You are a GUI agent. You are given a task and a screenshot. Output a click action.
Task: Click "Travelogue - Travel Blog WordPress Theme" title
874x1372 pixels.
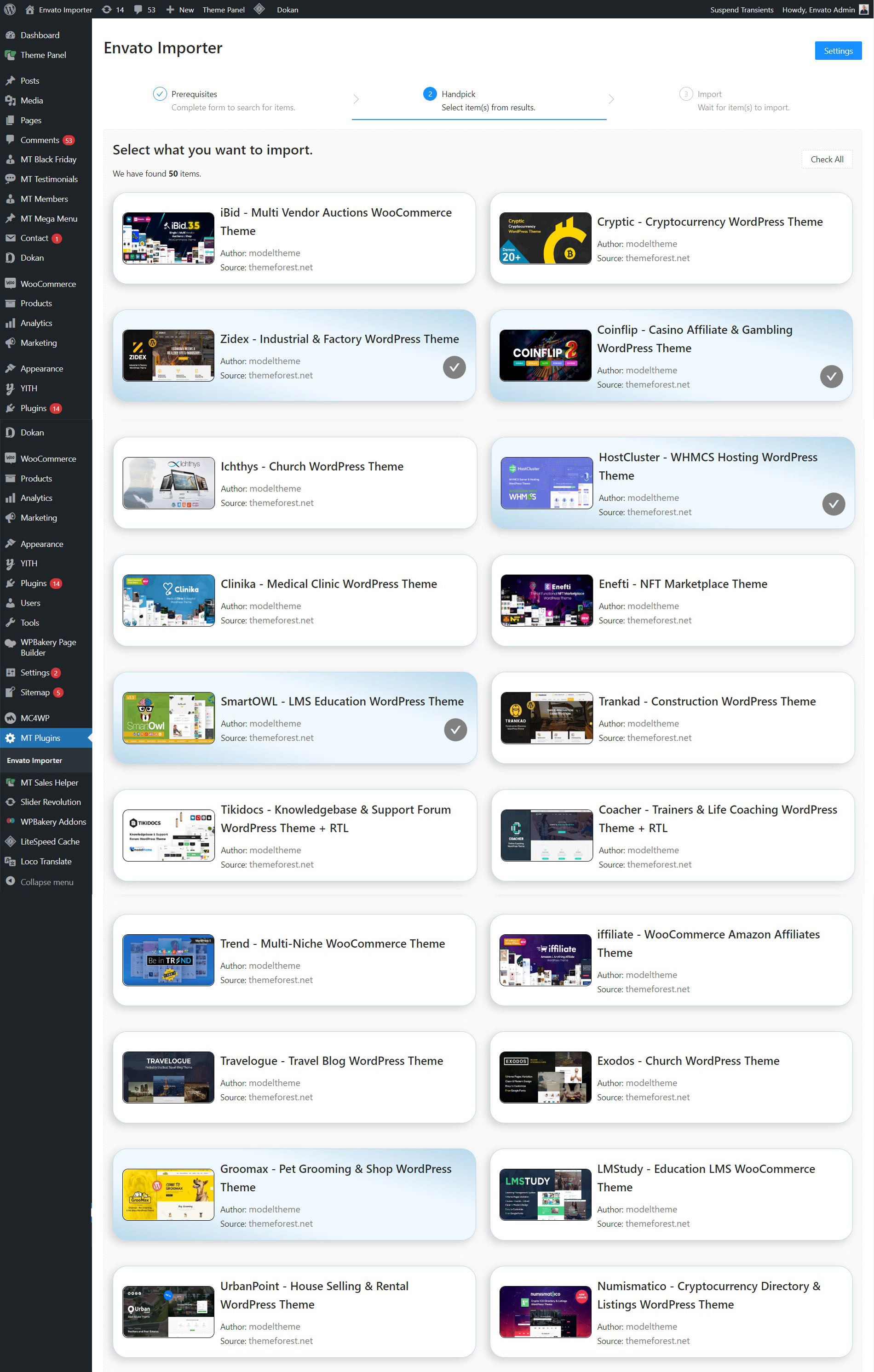click(331, 1061)
